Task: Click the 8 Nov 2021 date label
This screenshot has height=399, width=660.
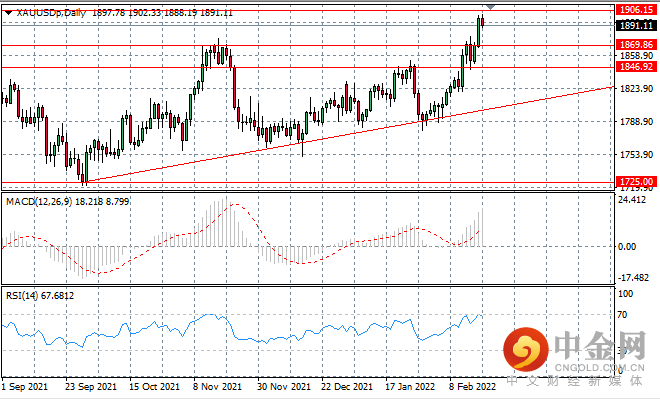Action: coord(217,386)
